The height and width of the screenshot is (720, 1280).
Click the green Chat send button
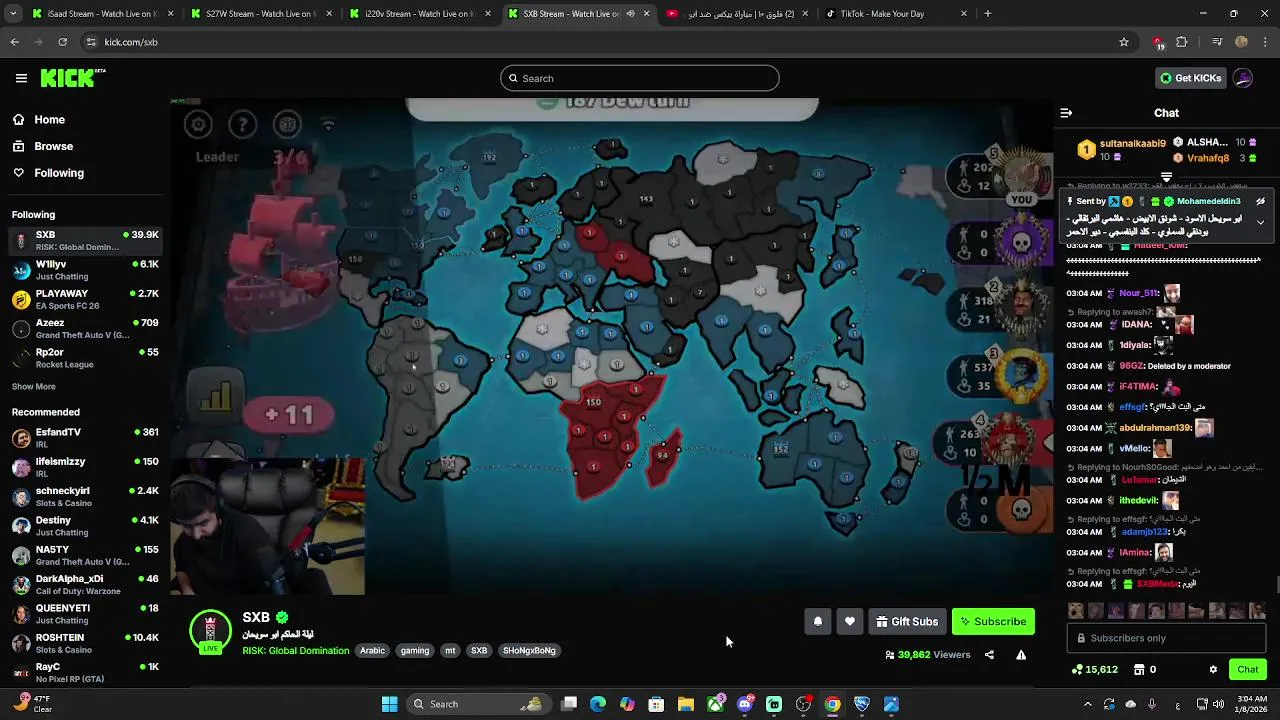(1248, 669)
